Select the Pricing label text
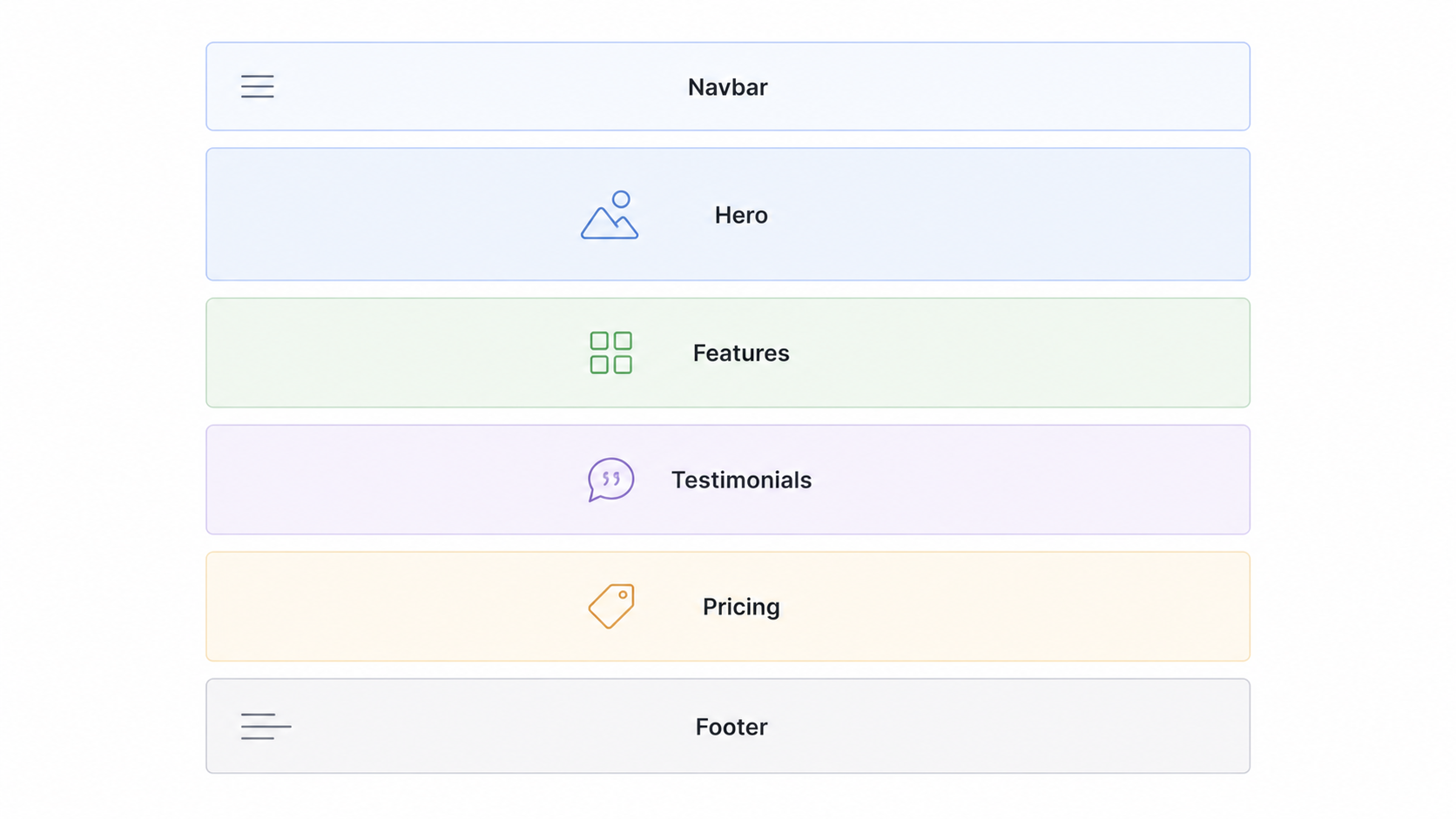Image resolution: width=1456 pixels, height=819 pixels. tap(741, 607)
